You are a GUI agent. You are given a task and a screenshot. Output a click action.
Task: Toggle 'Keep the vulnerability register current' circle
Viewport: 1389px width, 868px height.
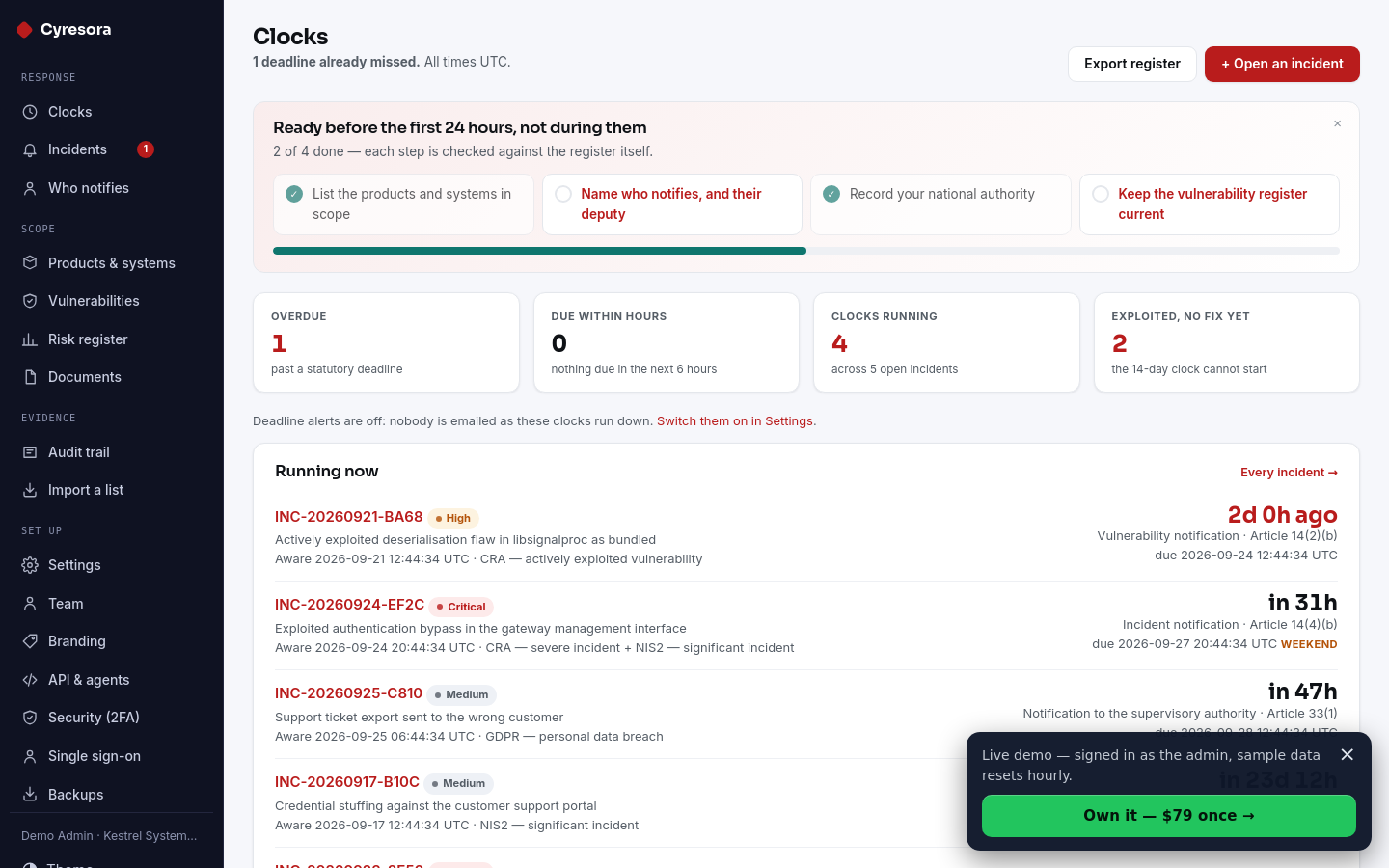1101,194
